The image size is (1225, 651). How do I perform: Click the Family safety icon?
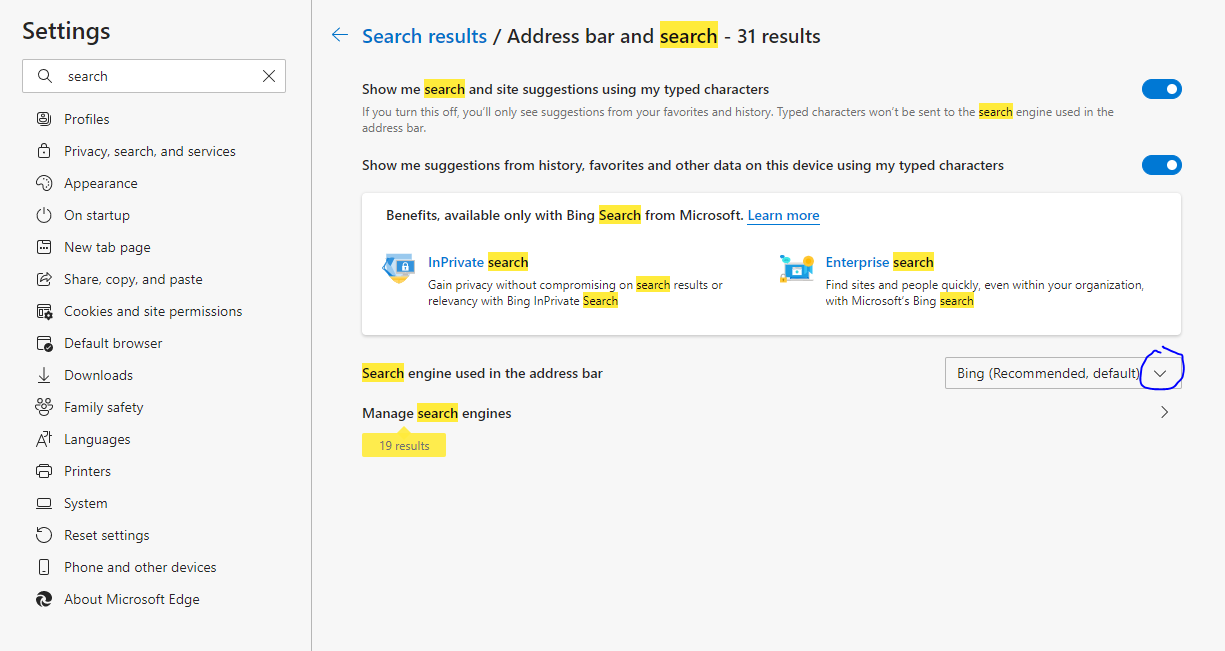coord(44,407)
